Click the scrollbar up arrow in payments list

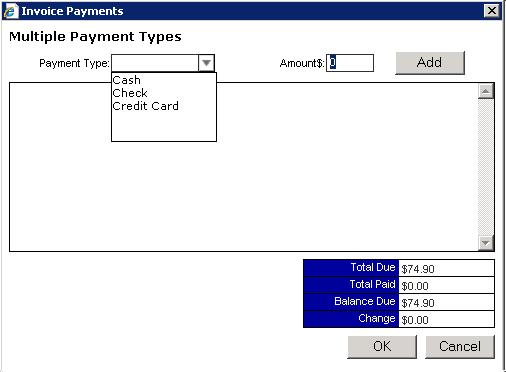pyautogui.click(x=486, y=91)
